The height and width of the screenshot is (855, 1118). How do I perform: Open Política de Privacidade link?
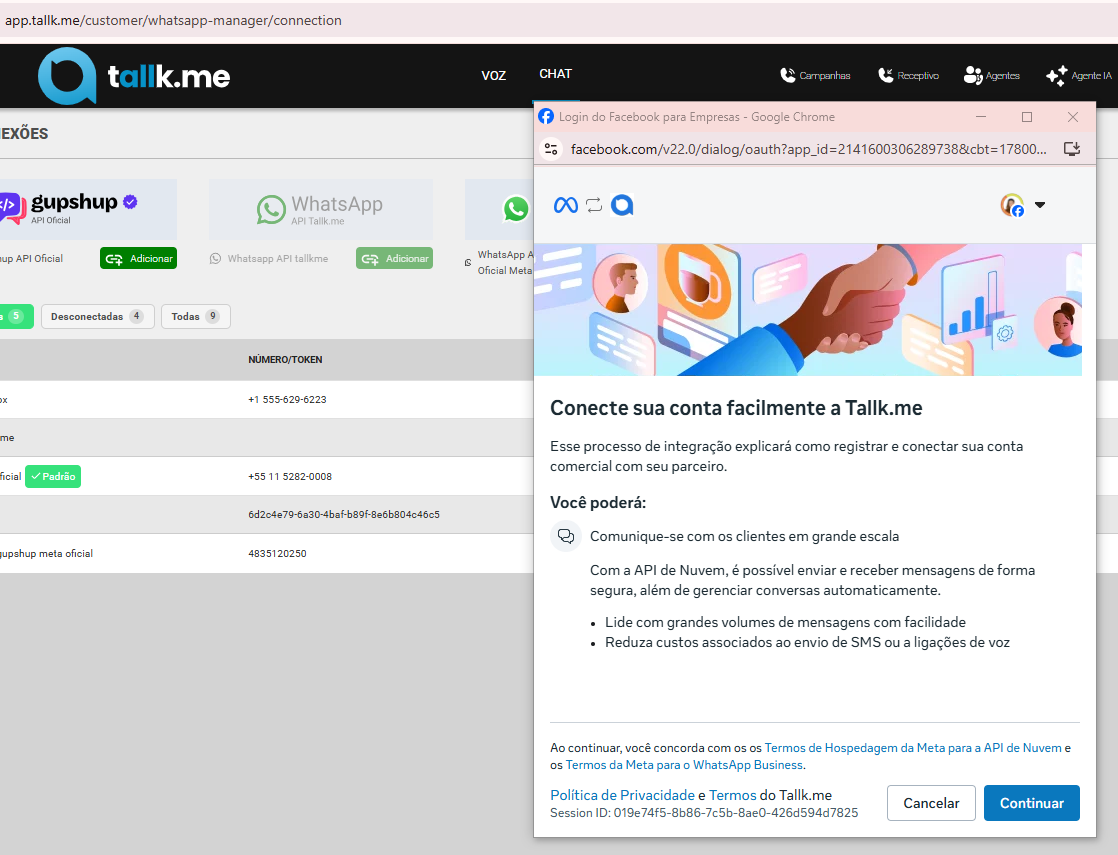click(622, 795)
